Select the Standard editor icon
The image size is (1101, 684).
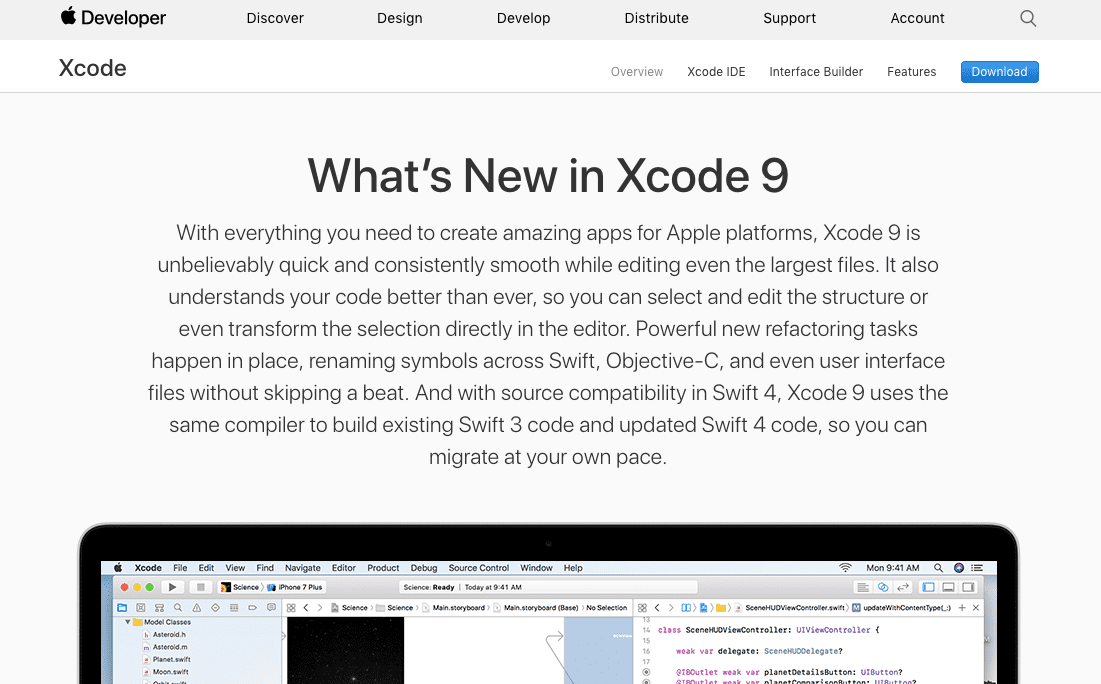pyautogui.click(x=863, y=587)
